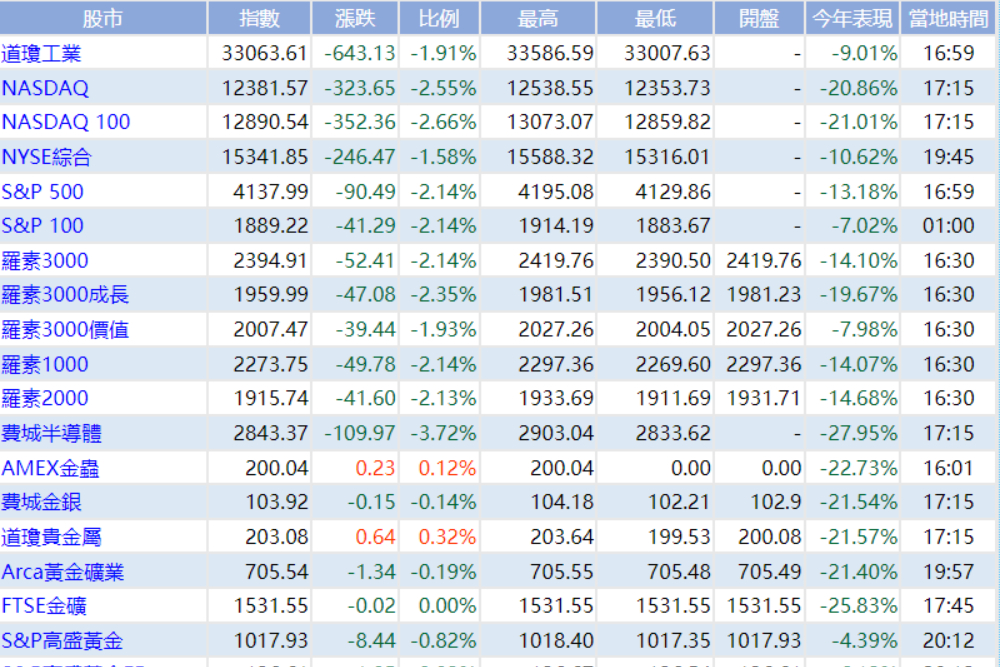Click the local time 20:12
This screenshot has width=1000, height=667.
click(x=948, y=641)
